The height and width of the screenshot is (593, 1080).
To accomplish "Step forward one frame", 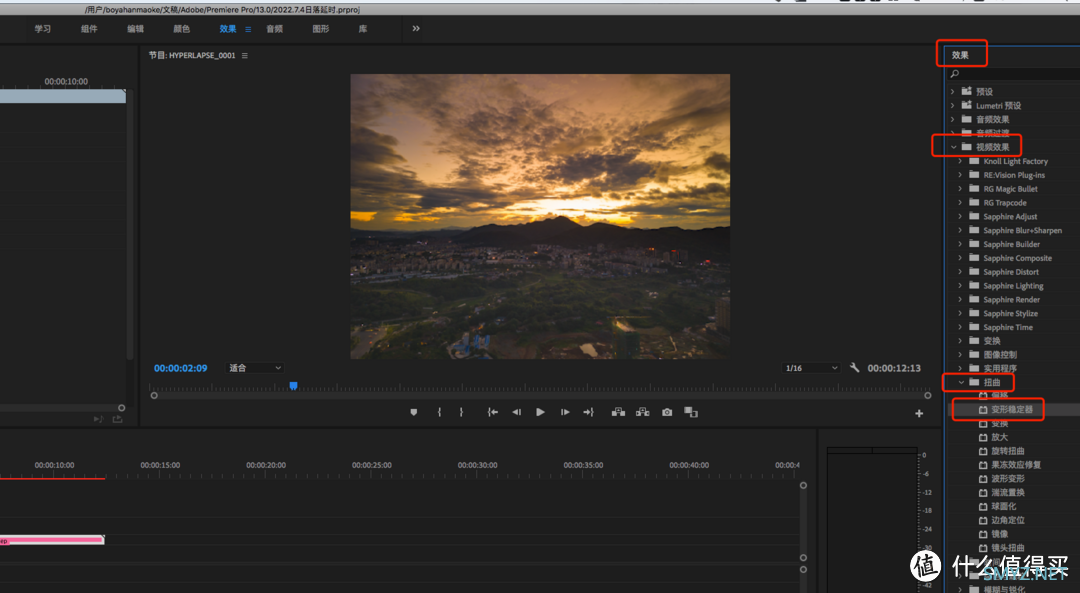I will coord(565,412).
